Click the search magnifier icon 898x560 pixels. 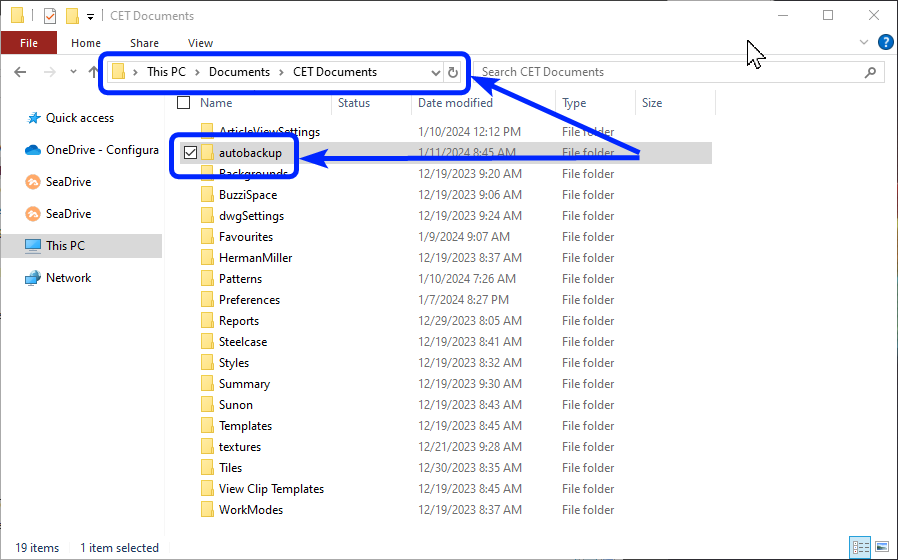click(871, 72)
